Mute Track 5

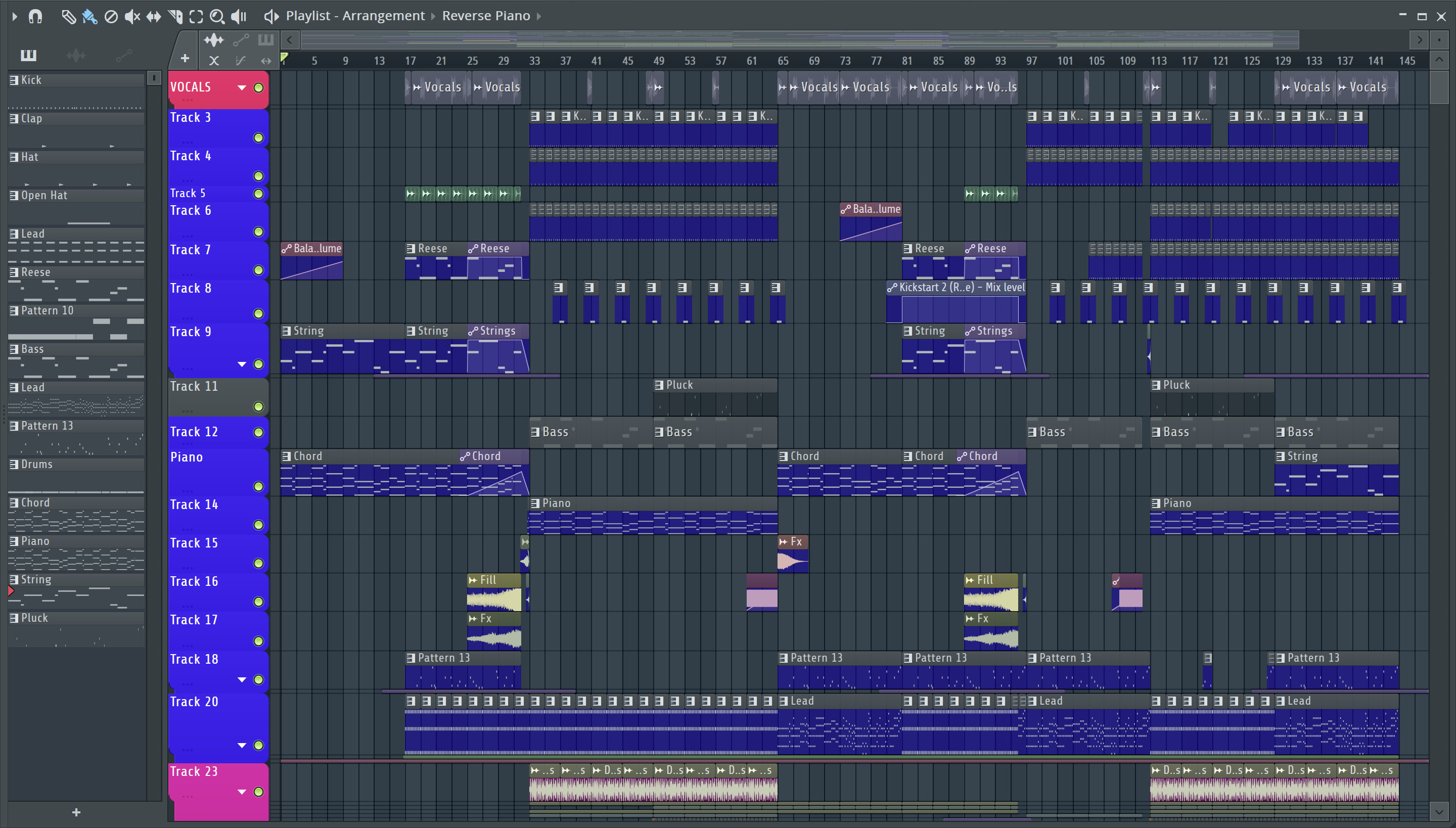point(258,194)
